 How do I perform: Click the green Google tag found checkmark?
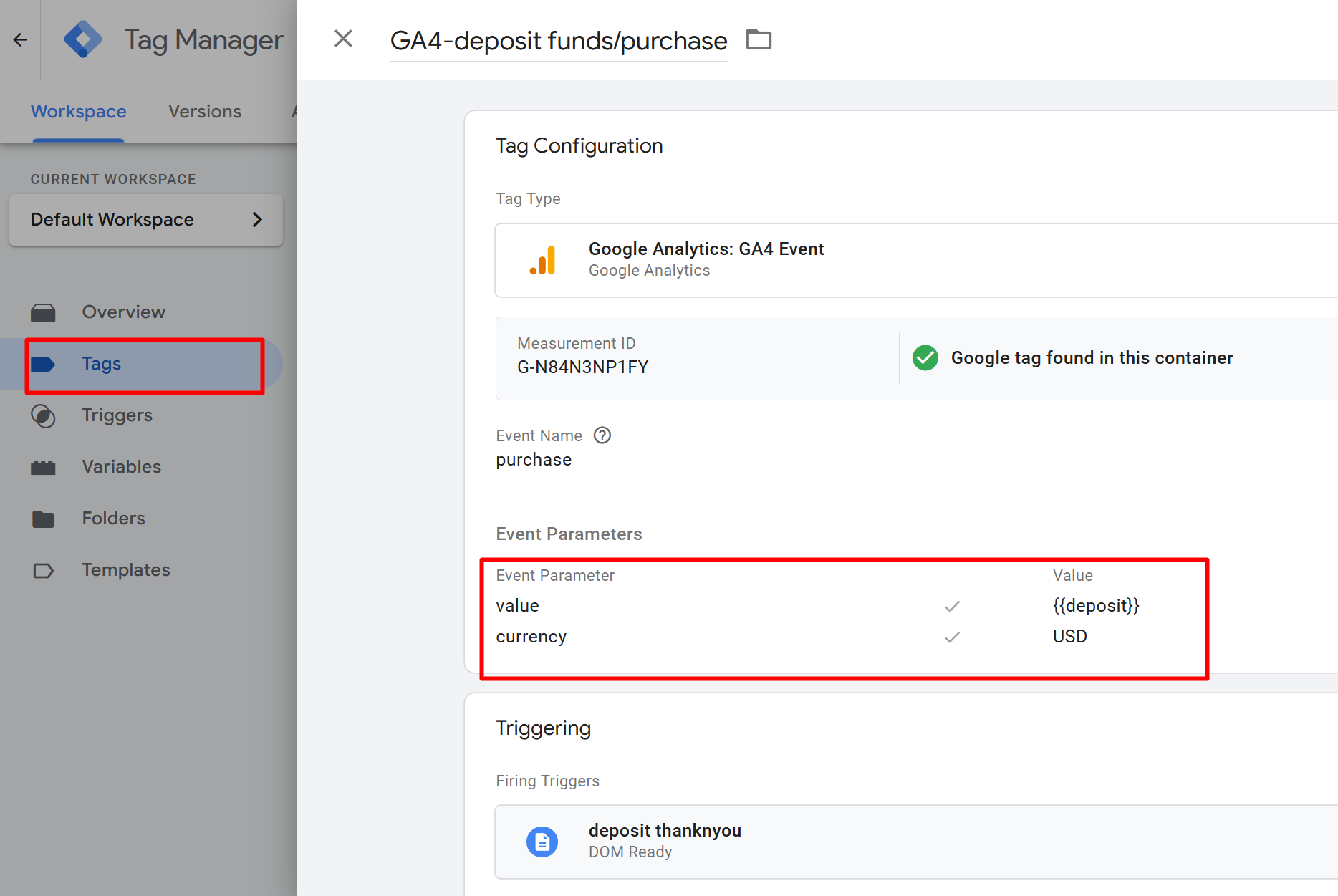pyautogui.click(x=925, y=357)
